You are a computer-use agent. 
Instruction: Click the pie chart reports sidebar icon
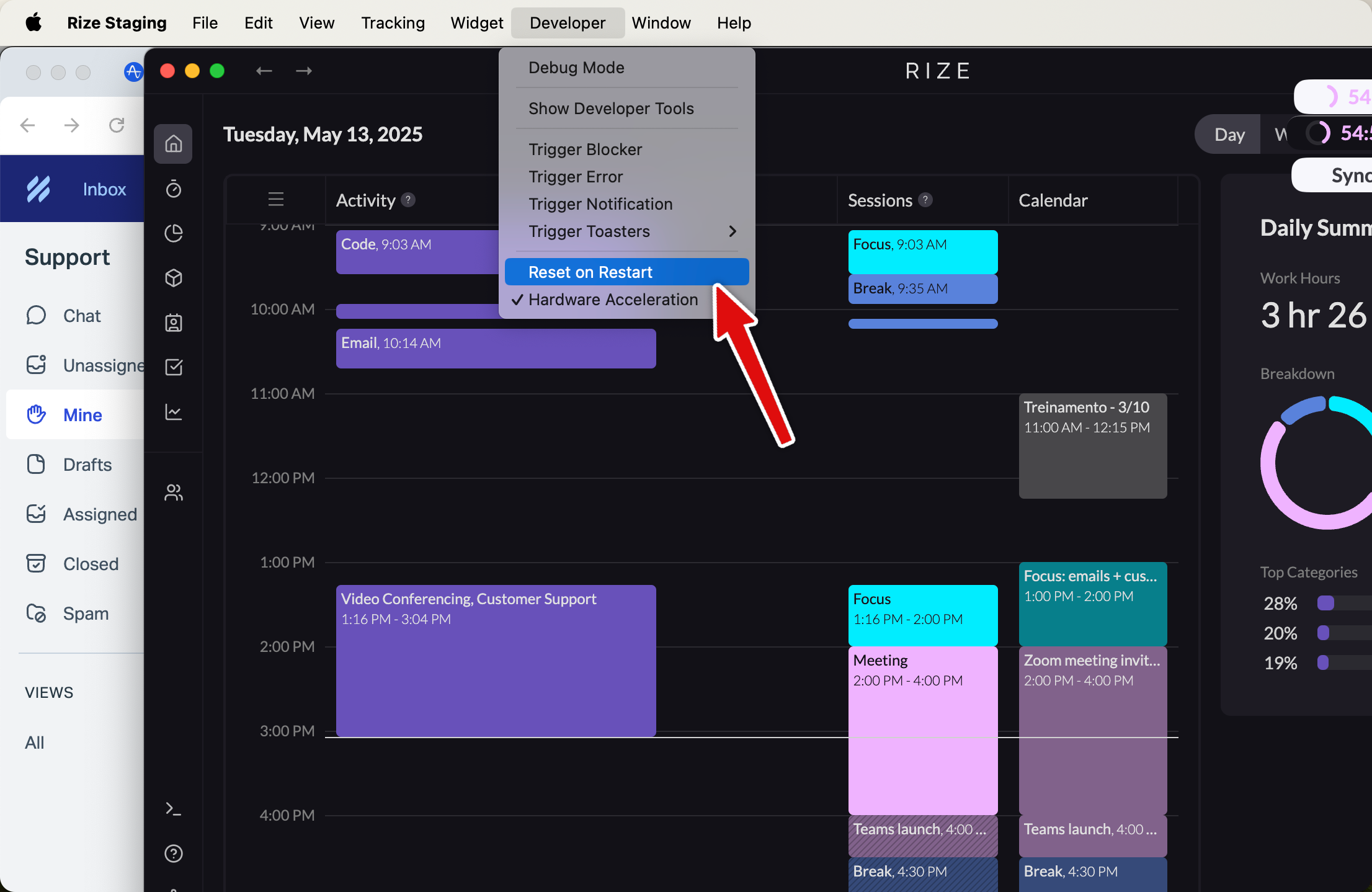click(173, 233)
